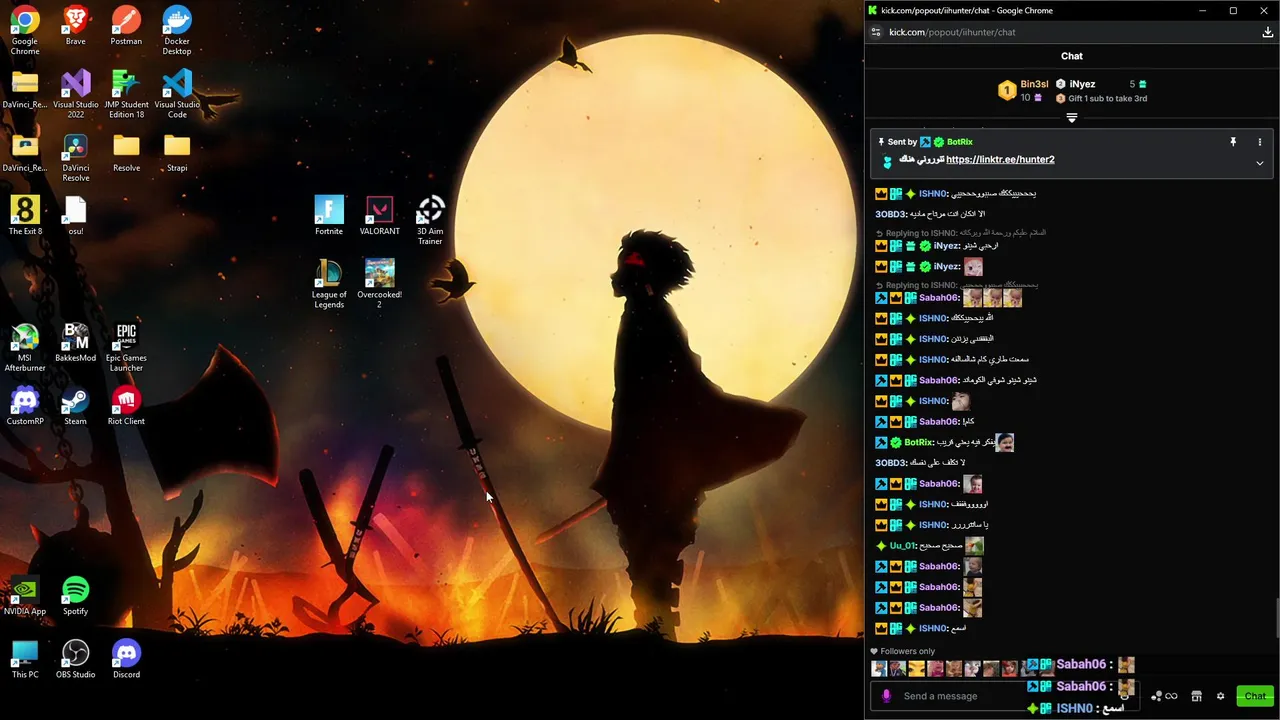The image size is (1280, 720).
Task: Open 3D Aim Trainer shortcut
Action: point(430,220)
